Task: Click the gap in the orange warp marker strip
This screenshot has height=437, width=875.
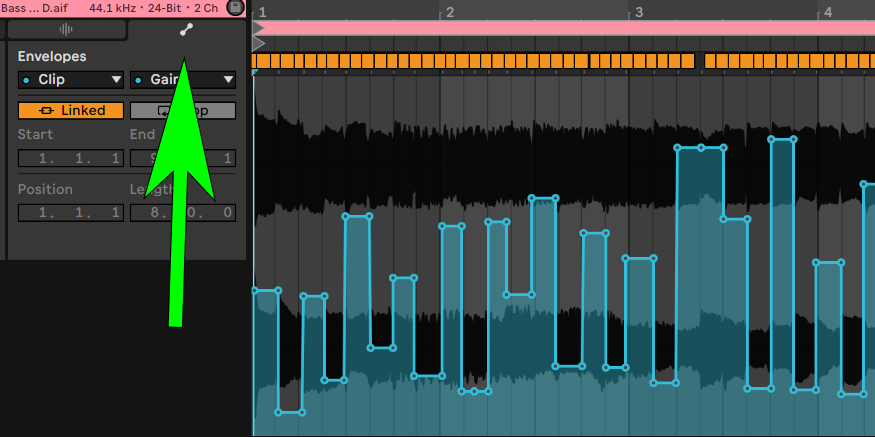Action: (x=699, y=61)
